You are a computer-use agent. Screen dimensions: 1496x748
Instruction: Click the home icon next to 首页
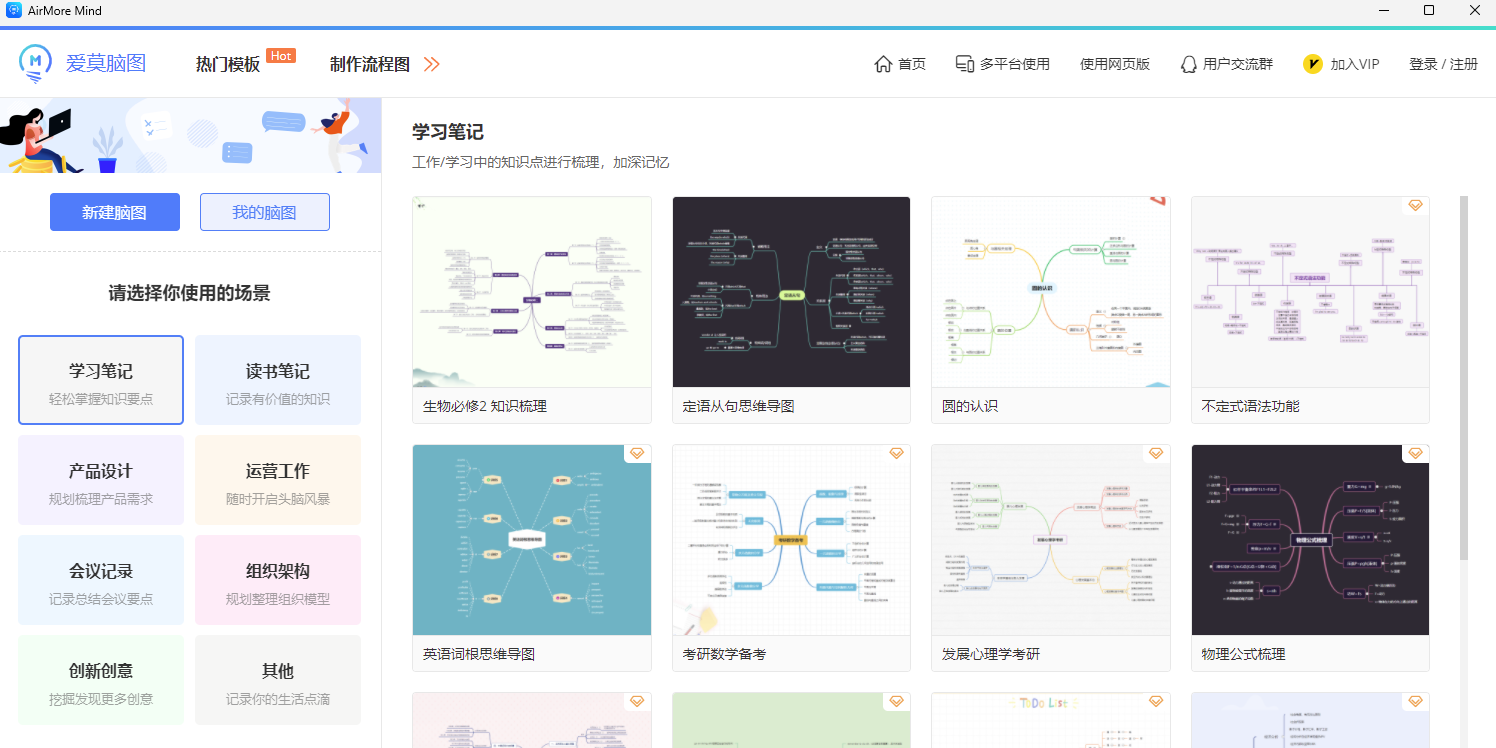(x=883, y=64)
